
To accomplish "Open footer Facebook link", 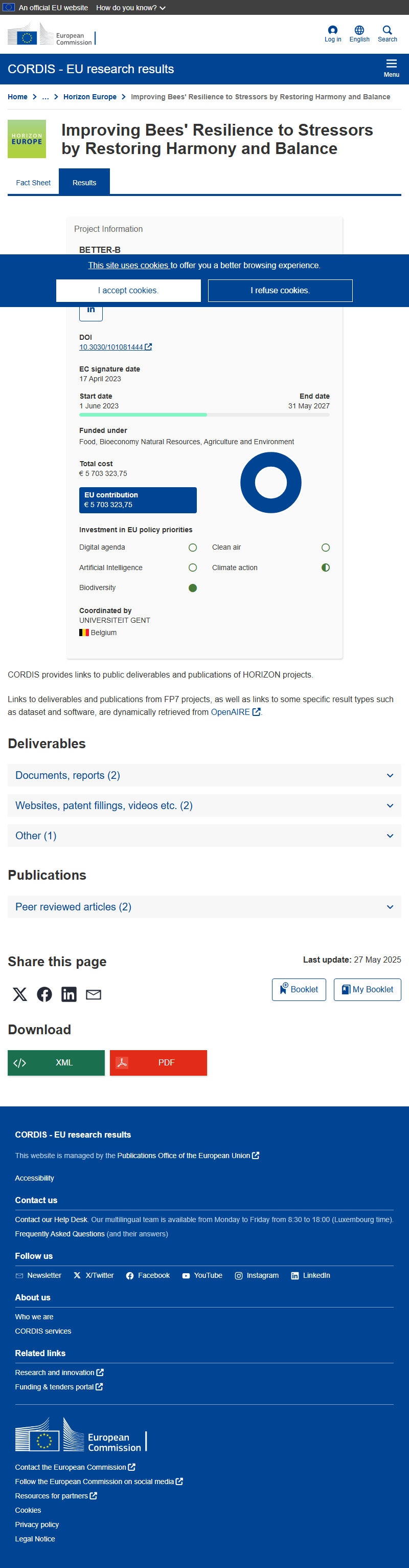I will (x=148, y=1275).
